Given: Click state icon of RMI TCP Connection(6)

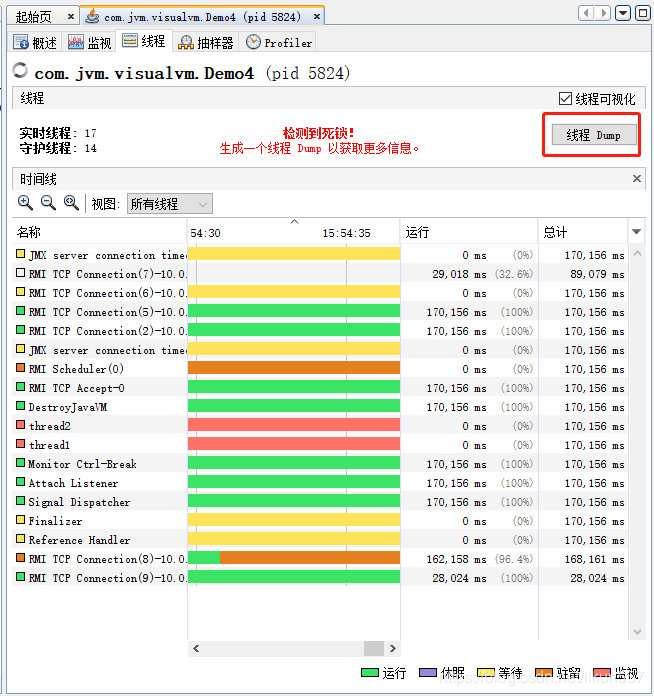Looking at the screenshot, I should (20, 292).
